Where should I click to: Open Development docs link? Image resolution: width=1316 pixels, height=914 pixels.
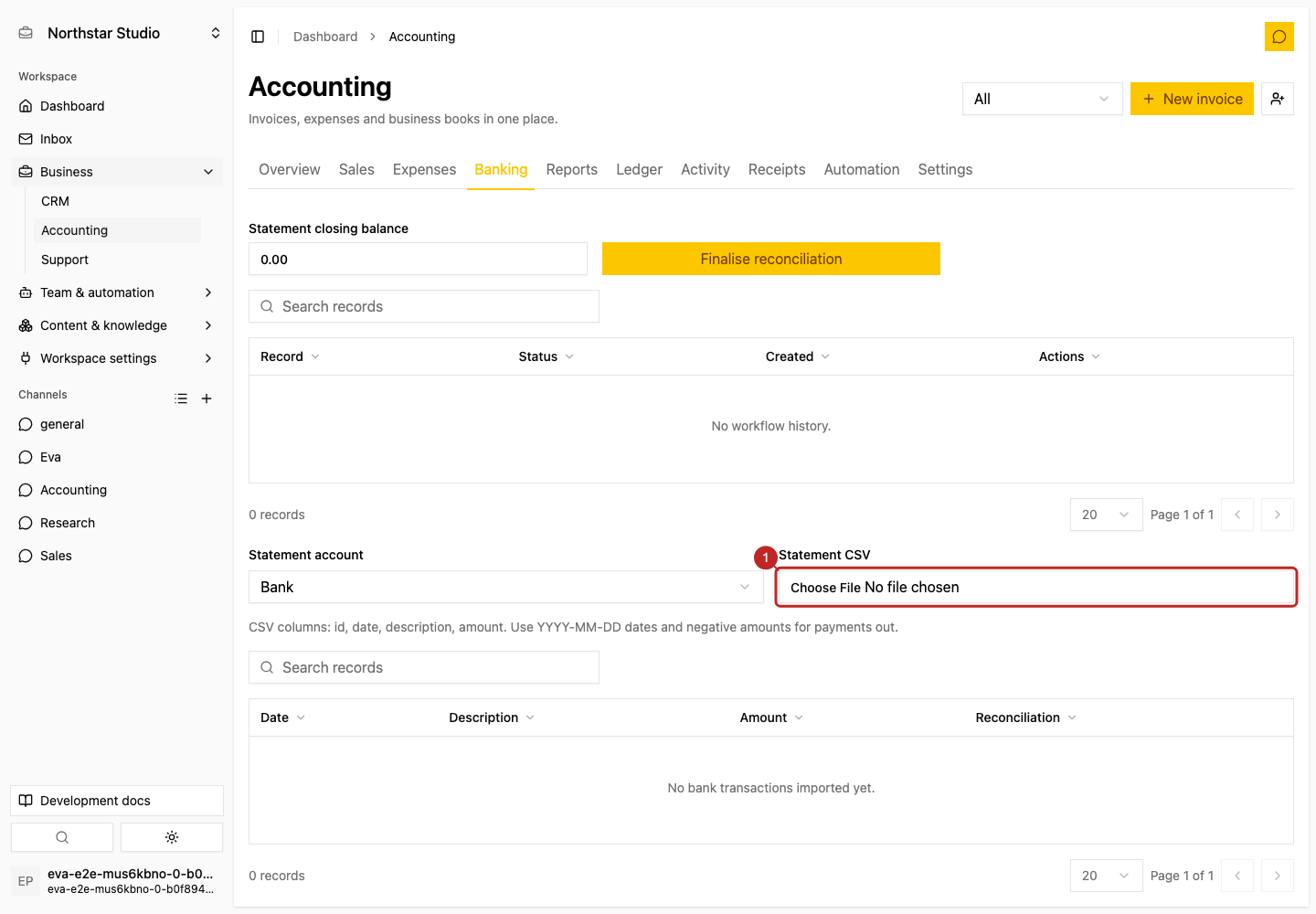pyautogui.click(x=117, y=801)
